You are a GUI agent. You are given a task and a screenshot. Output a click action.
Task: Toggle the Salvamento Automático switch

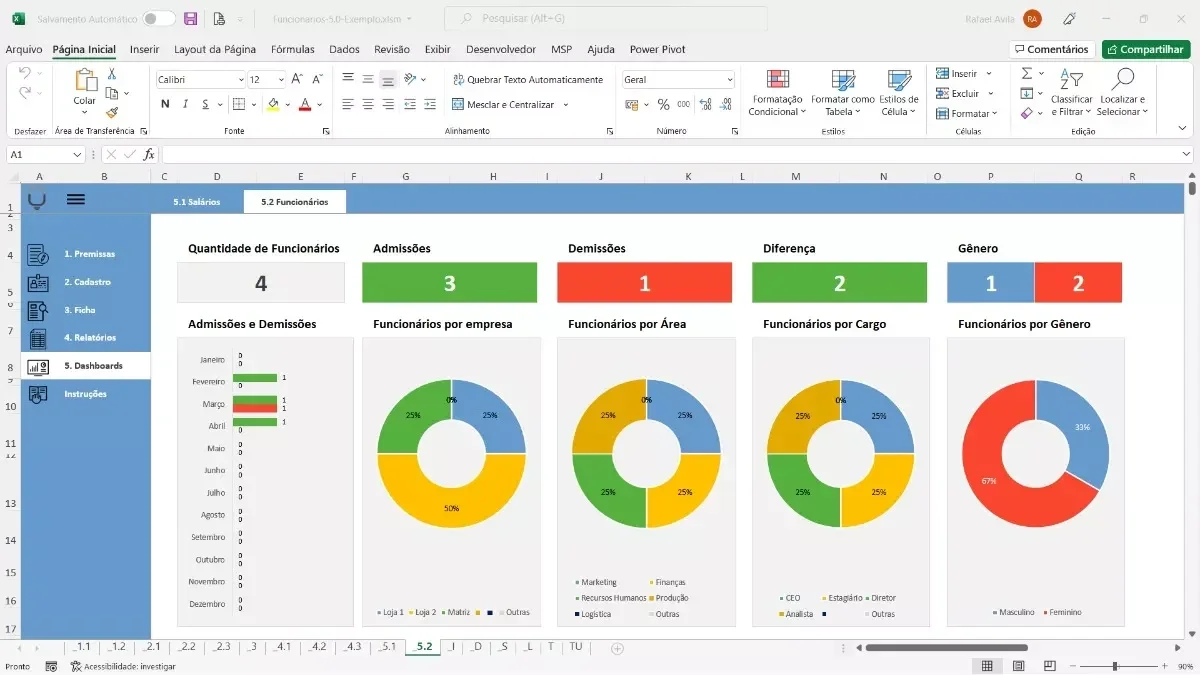pyautogui.click(x=158, y=19)
